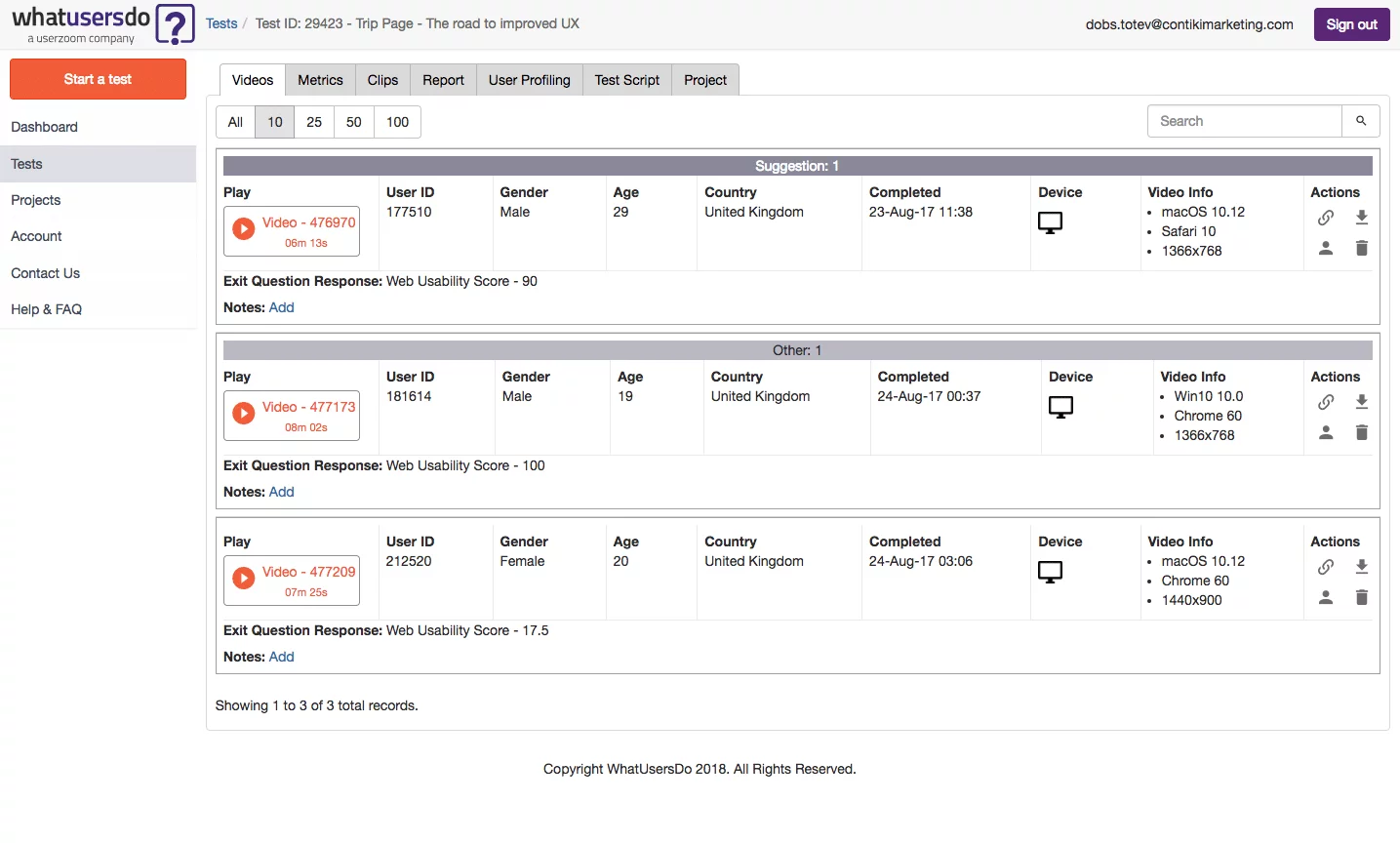The width and height of the screenshot is (1400, 843).
Task: Play Video 477209 using the play icon
Action: (x=244, y=579)
